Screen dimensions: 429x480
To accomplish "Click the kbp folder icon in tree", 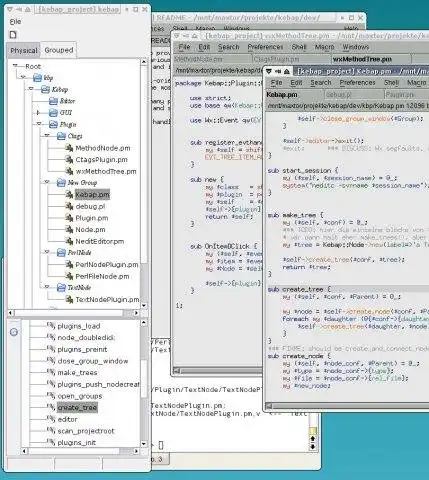I will 38,78.
